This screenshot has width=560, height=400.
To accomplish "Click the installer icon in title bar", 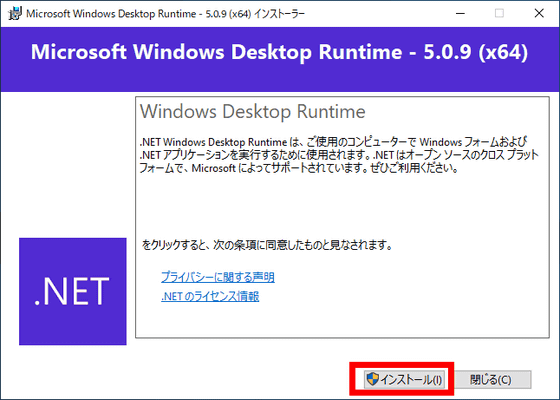I will (15, 14).
